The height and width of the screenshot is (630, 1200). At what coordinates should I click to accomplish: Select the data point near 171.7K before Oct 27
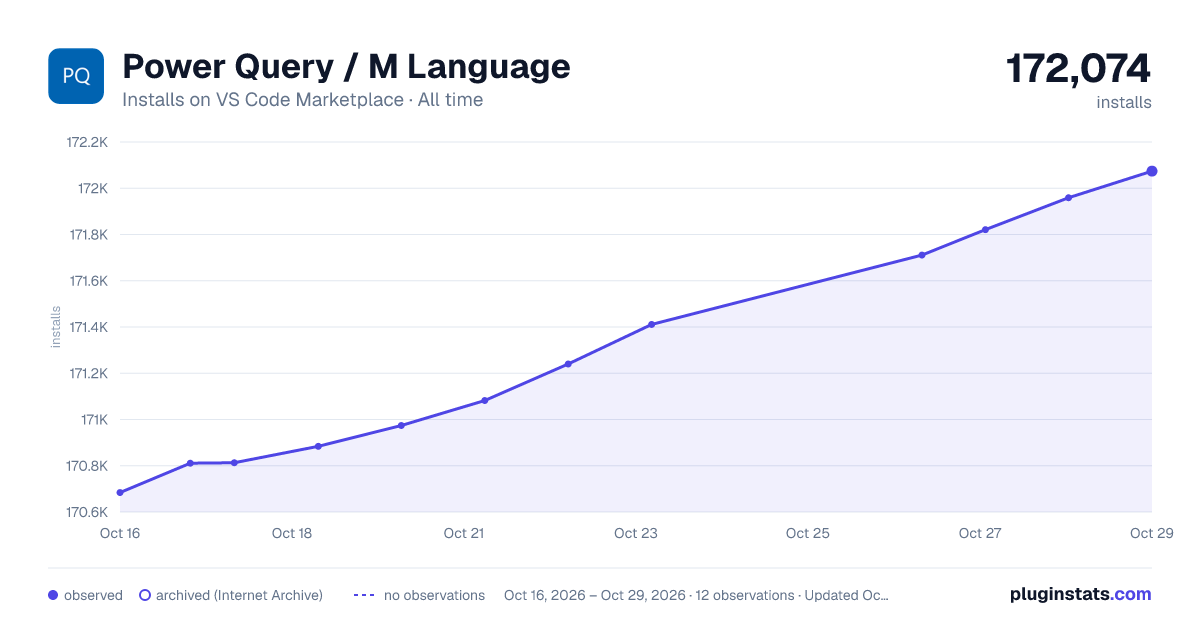pos(922,255)
